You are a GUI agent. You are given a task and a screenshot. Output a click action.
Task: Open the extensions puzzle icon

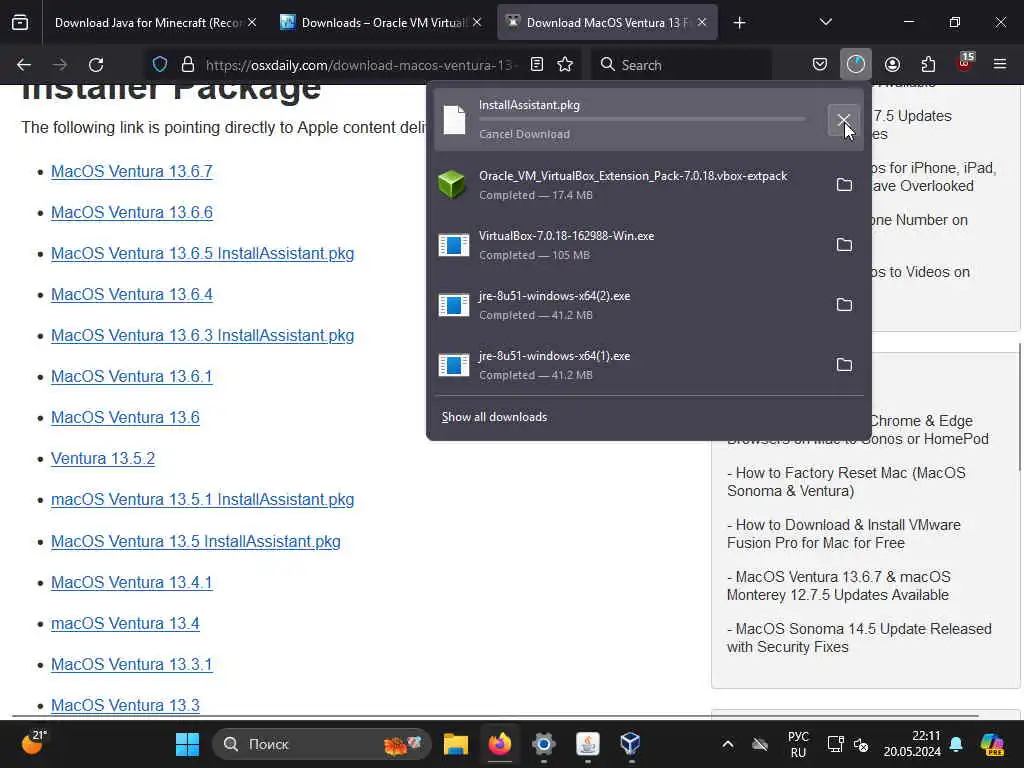click(x=928, y=65)
